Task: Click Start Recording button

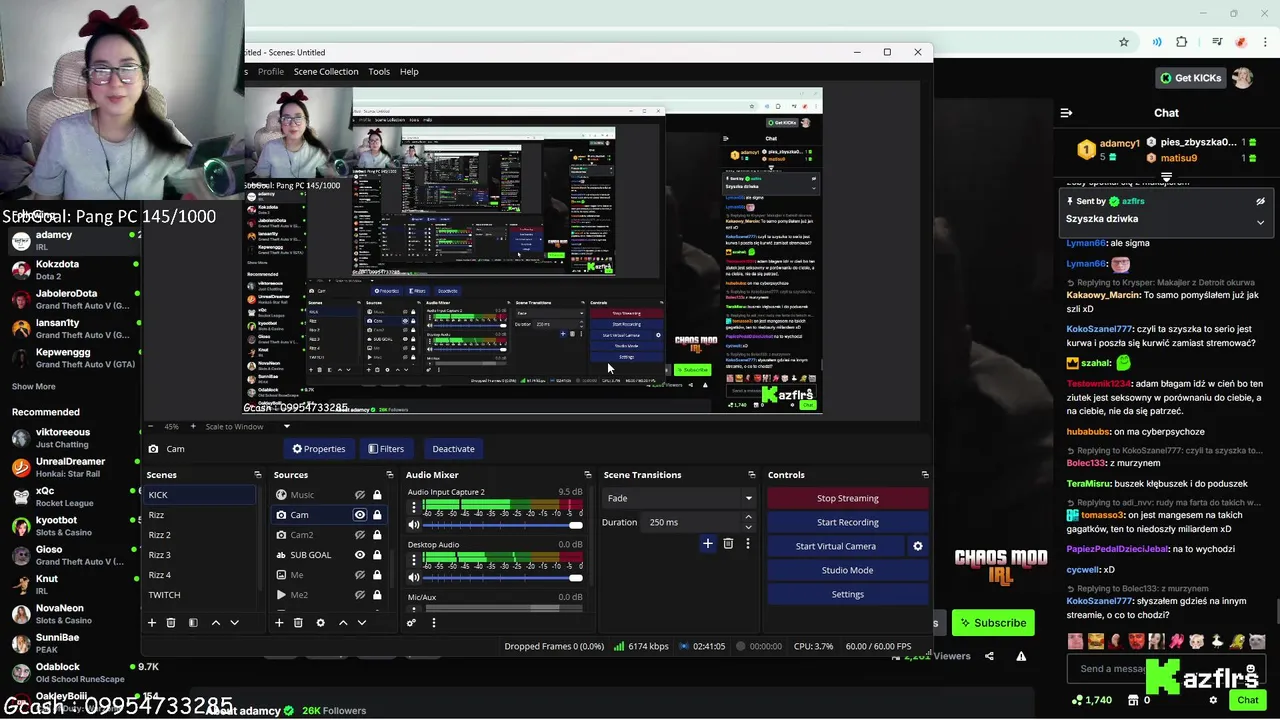Action: pyautogui.click(x=847, y=522)
